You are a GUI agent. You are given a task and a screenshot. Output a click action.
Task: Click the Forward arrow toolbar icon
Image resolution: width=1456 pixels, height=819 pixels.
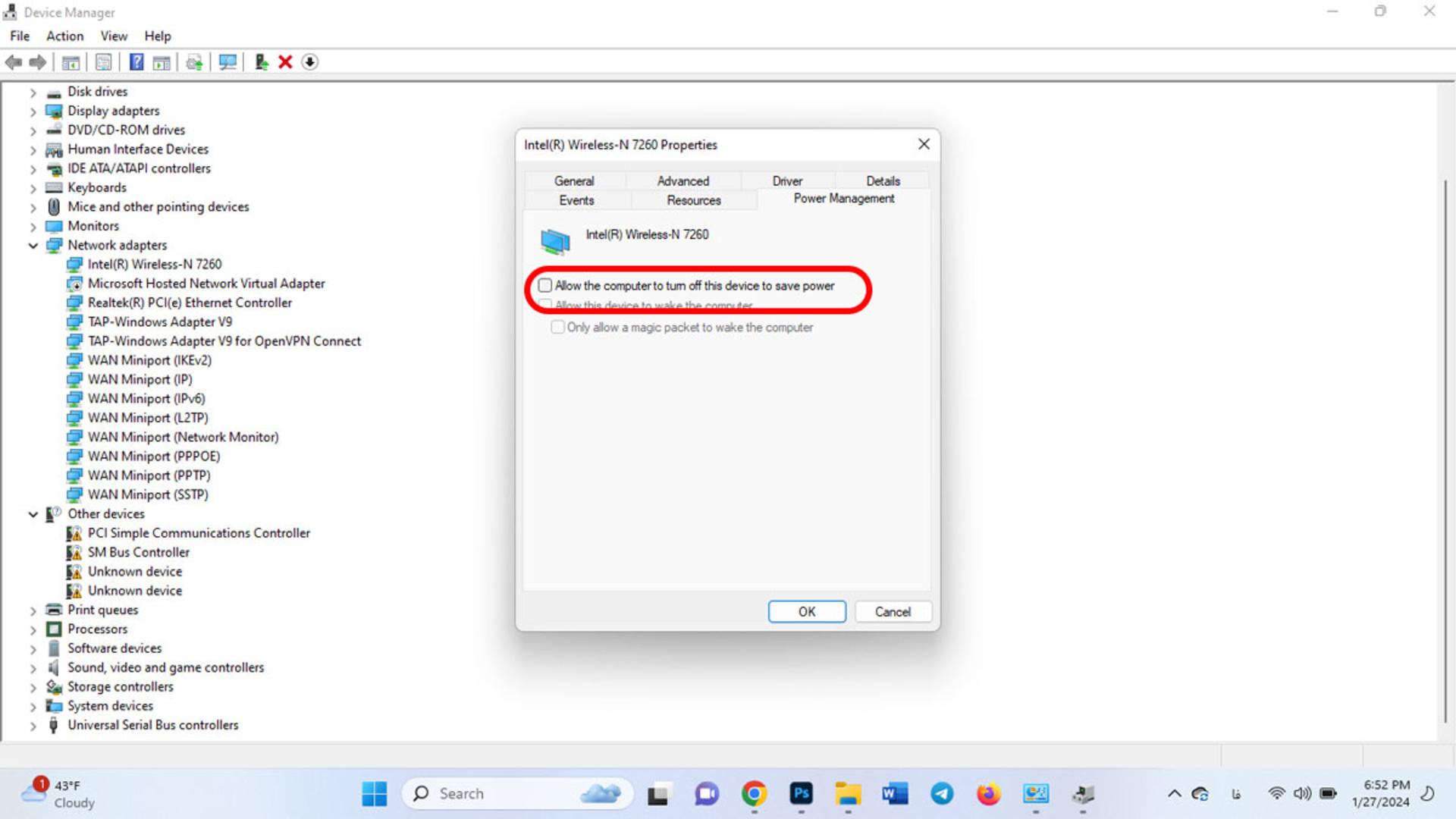(x=37, y=62)
